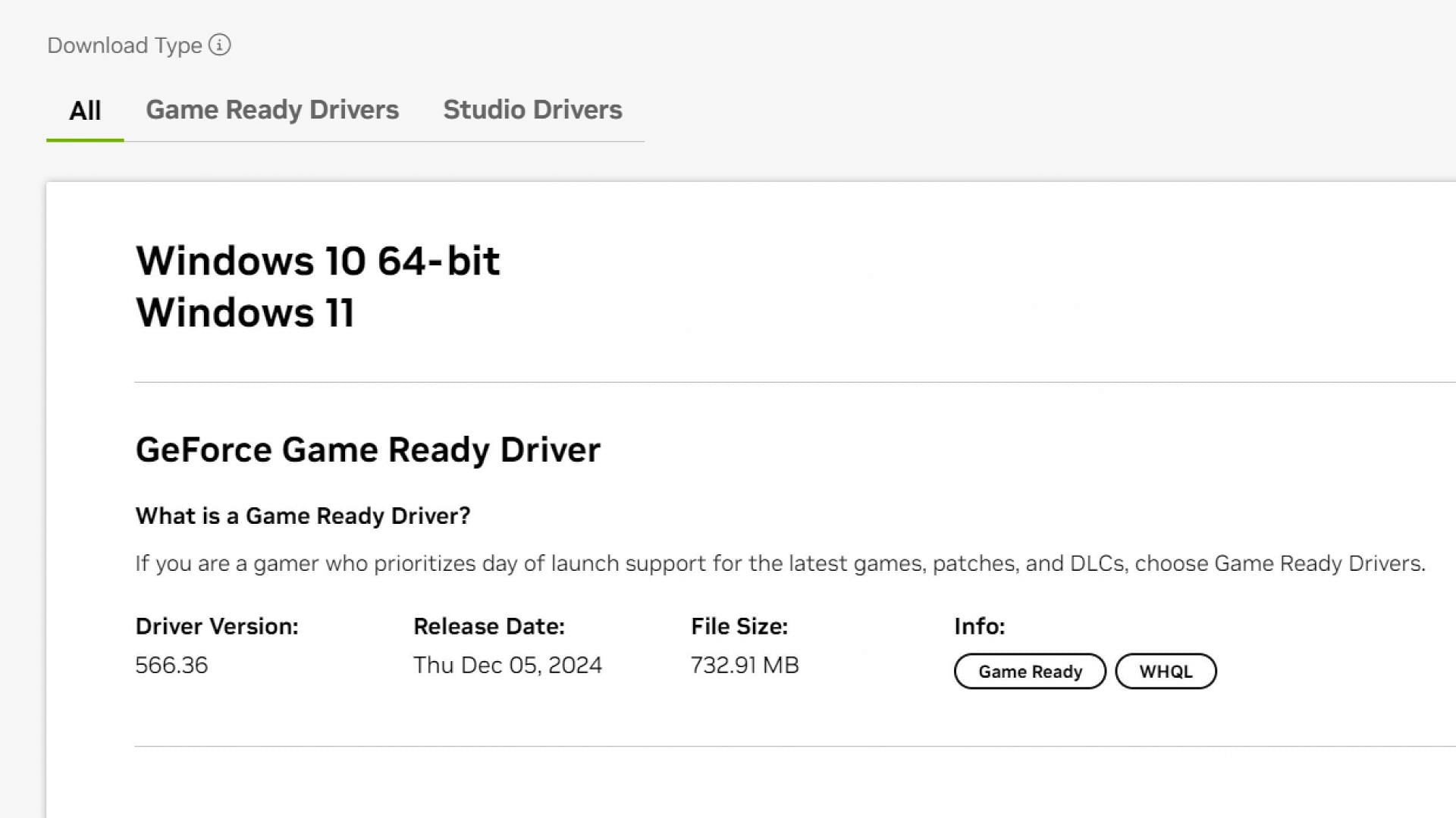Open the Download Type info icon
The height and width of the screenshot is (818, 1456).
coord(219,45)
